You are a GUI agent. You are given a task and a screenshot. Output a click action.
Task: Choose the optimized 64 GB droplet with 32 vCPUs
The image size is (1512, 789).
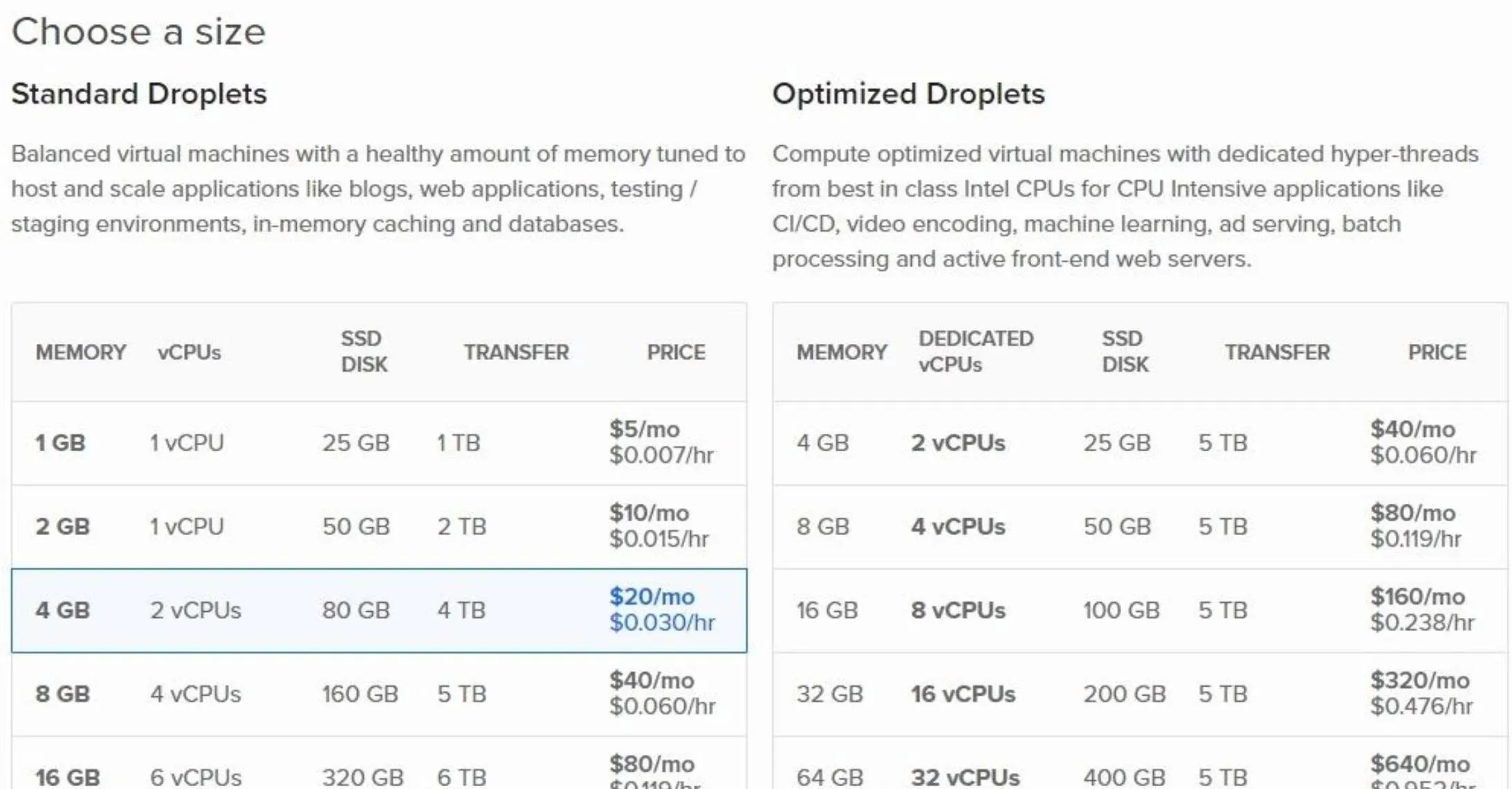click(1140, 763)
